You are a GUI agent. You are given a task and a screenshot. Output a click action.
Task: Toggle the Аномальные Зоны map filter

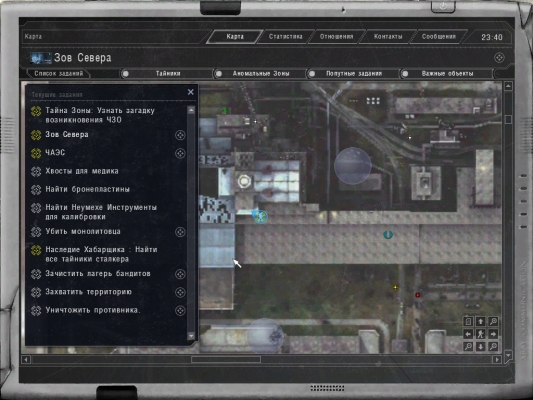pos(219,74)
